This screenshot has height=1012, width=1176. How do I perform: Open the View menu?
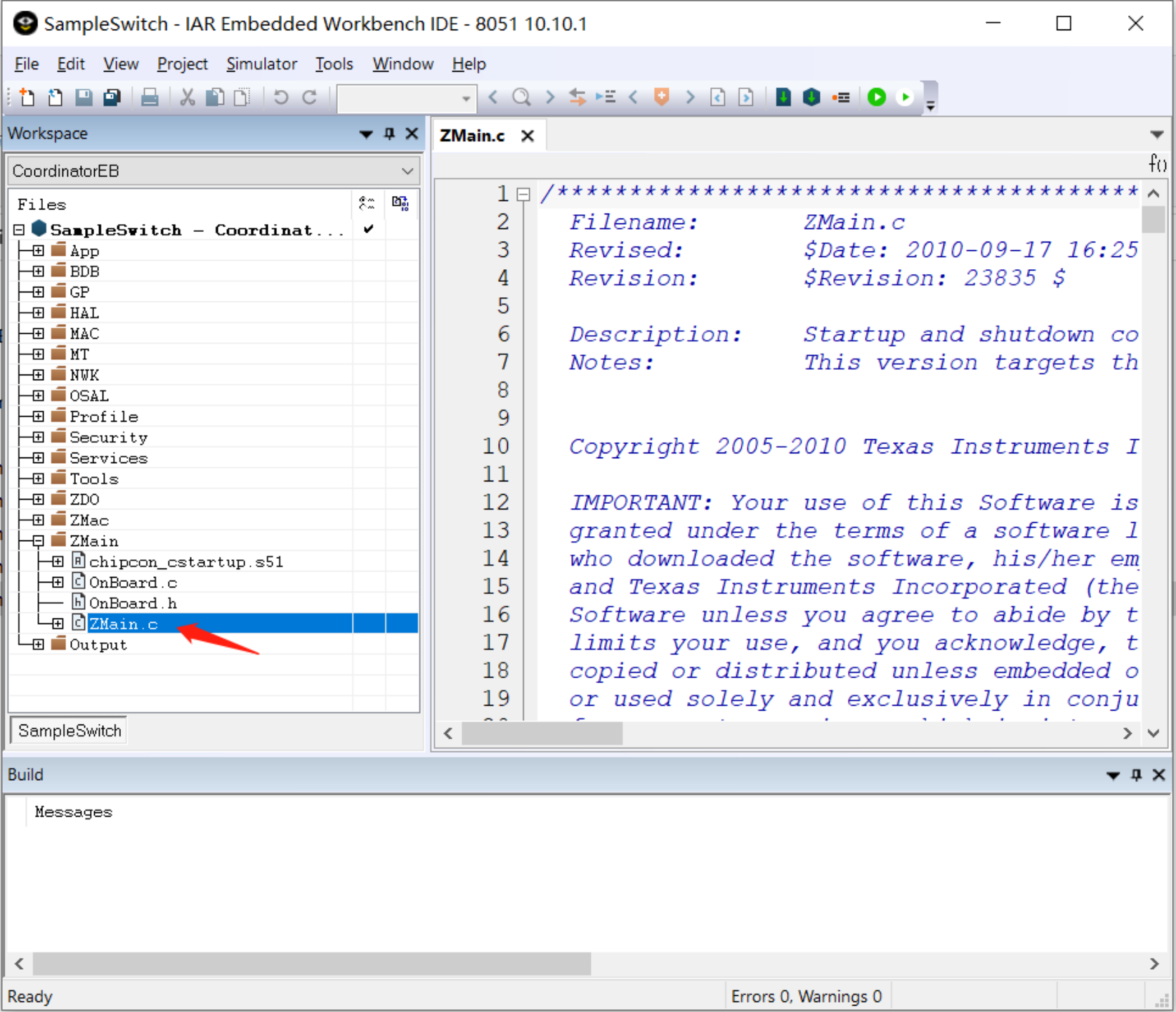pos(121,64)
